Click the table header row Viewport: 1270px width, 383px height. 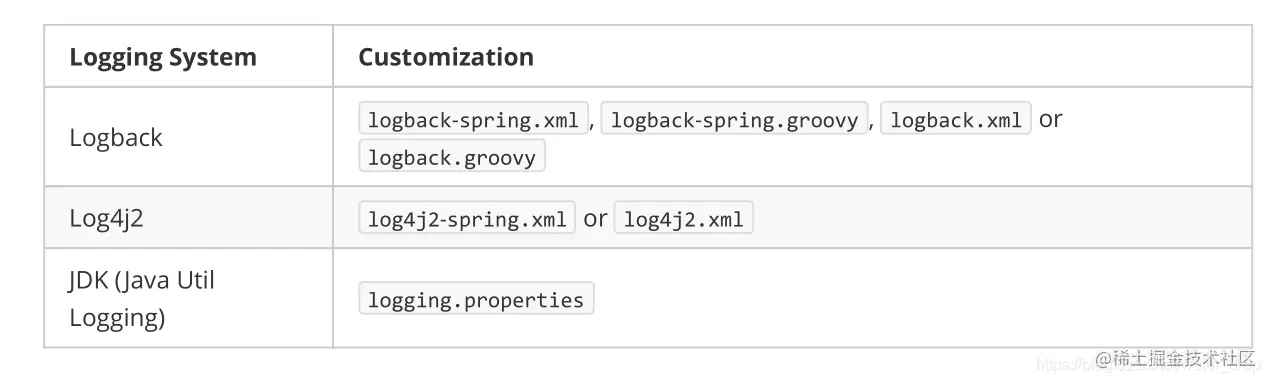648,57
